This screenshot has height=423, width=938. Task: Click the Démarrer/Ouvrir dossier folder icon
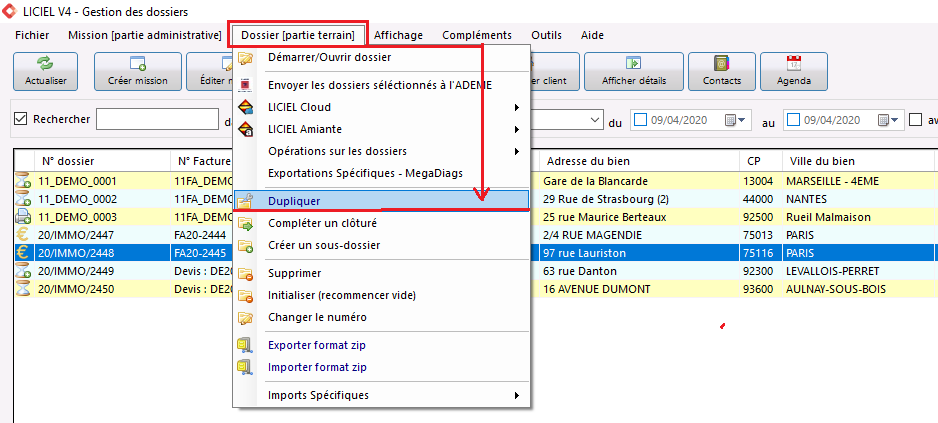coord(245,57)
